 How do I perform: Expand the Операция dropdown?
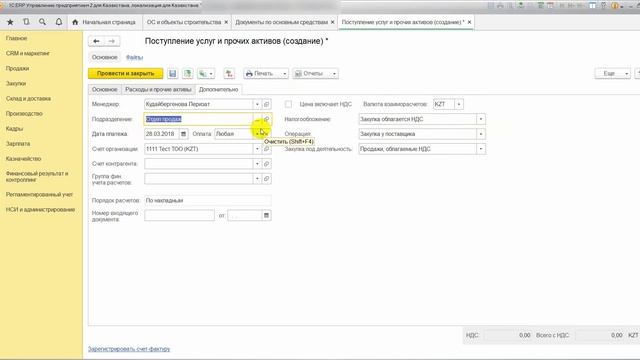coord(481,134)
